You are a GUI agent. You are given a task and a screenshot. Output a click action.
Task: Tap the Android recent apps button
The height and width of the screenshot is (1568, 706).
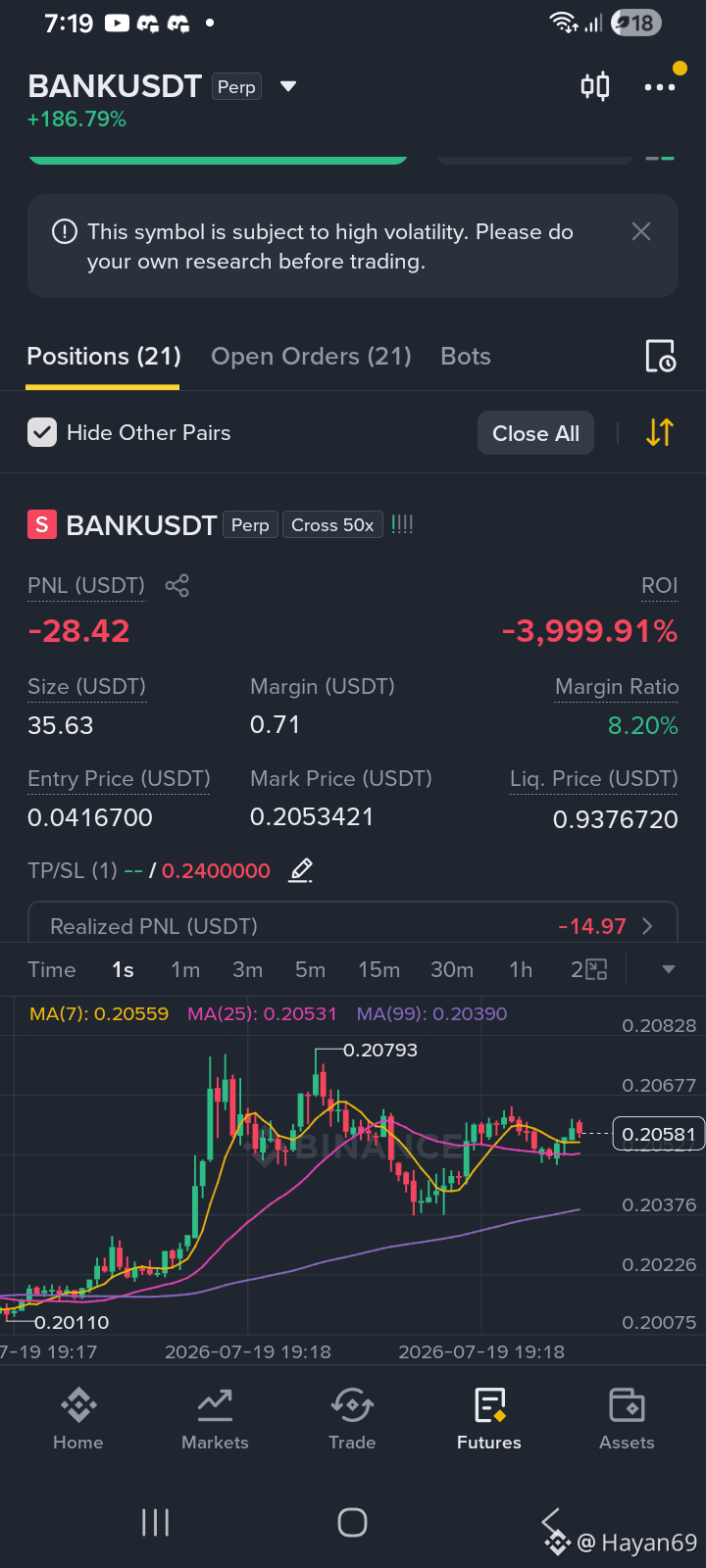click(x=155, y=1522)
